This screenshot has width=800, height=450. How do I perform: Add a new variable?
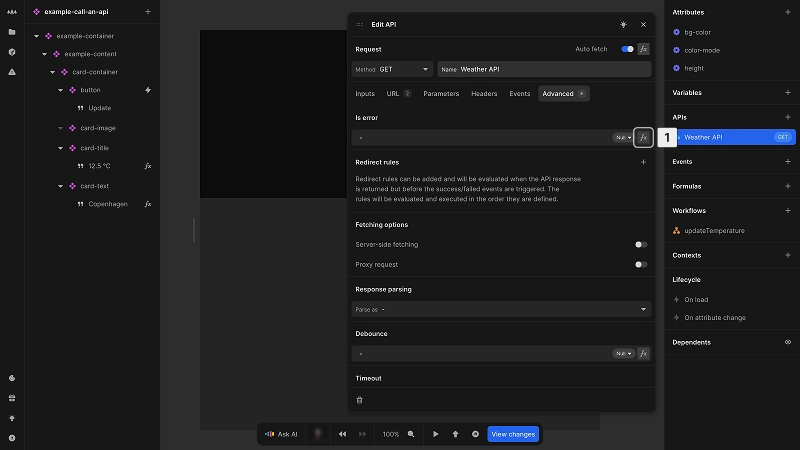click(x=788, y=92)
